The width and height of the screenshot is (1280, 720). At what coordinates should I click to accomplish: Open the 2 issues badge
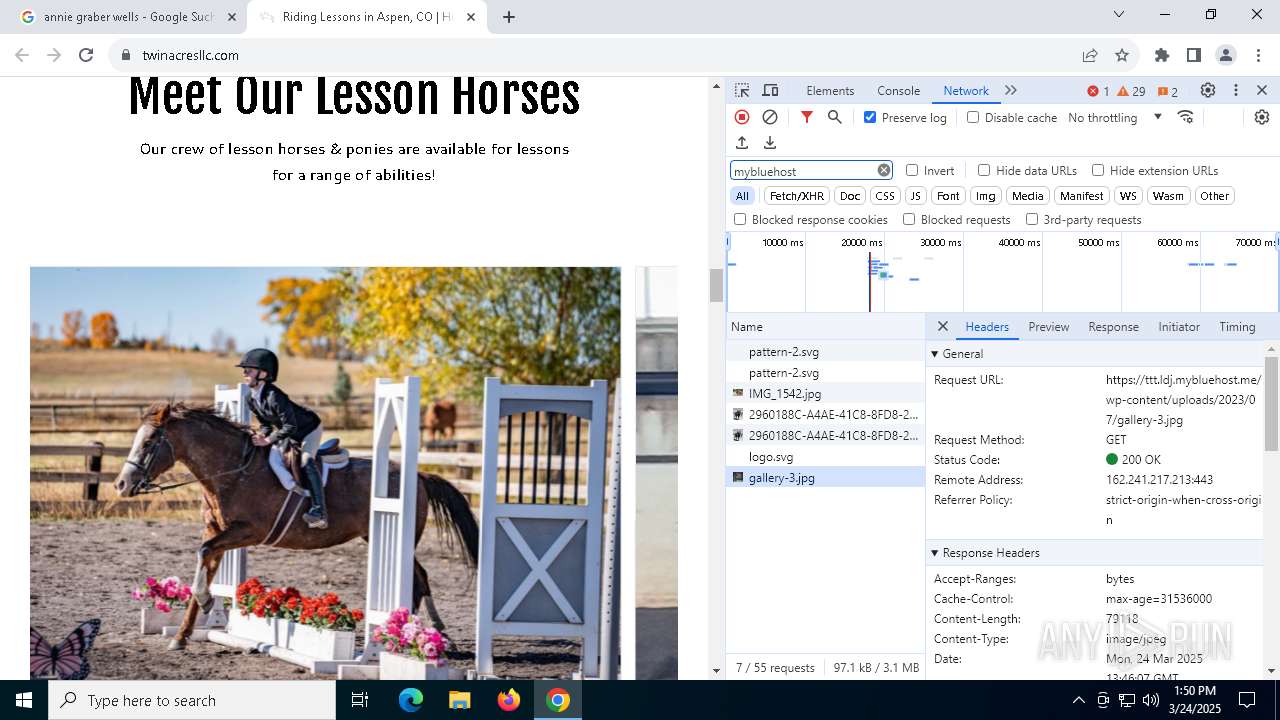(1167, 91)
